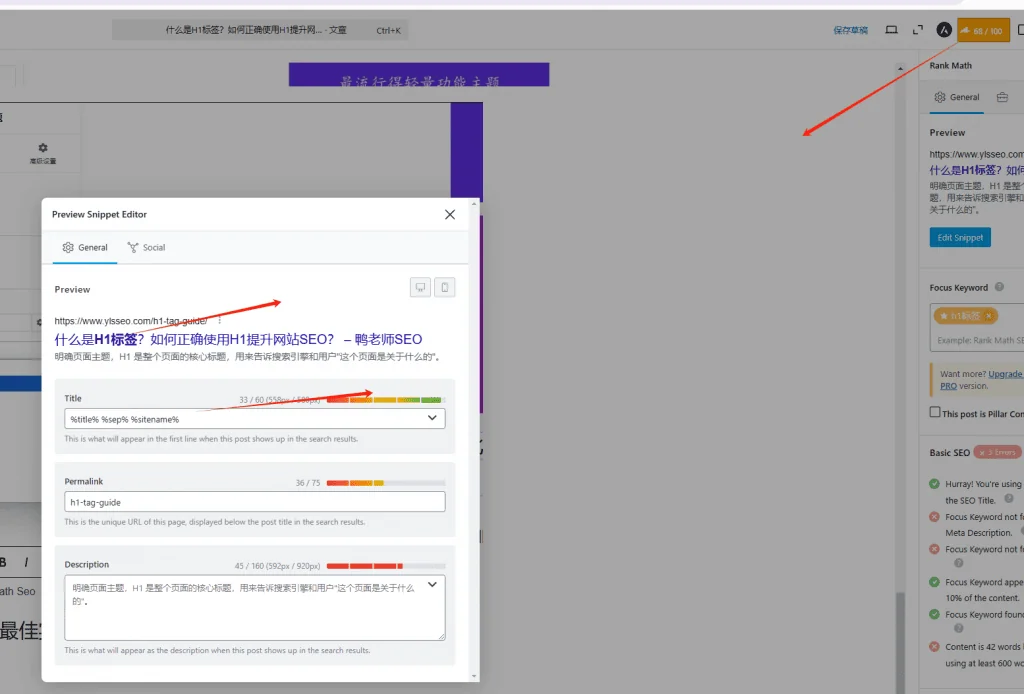Viewport: 1024px width, 694px height.
Task: Click the green check beside 'Hurray! You're using'
Action: point(934,484)
